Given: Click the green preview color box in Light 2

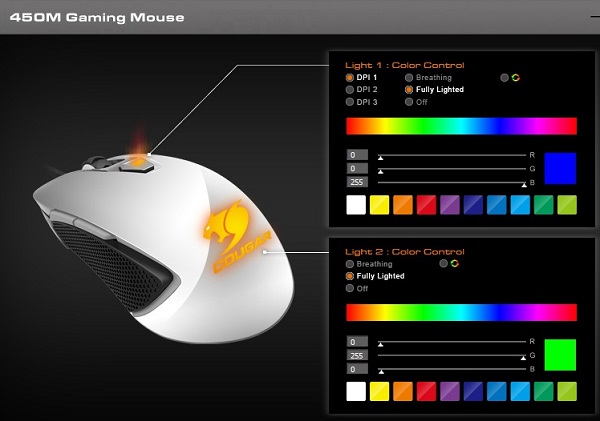Looking at the screenshot, I should tap(560, 355).
